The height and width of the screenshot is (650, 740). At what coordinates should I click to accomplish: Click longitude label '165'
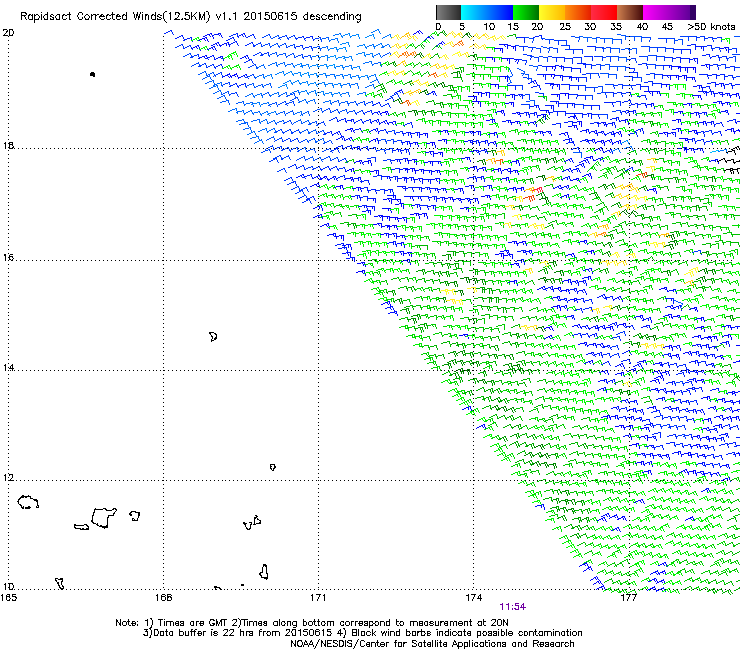pos(8,598)
